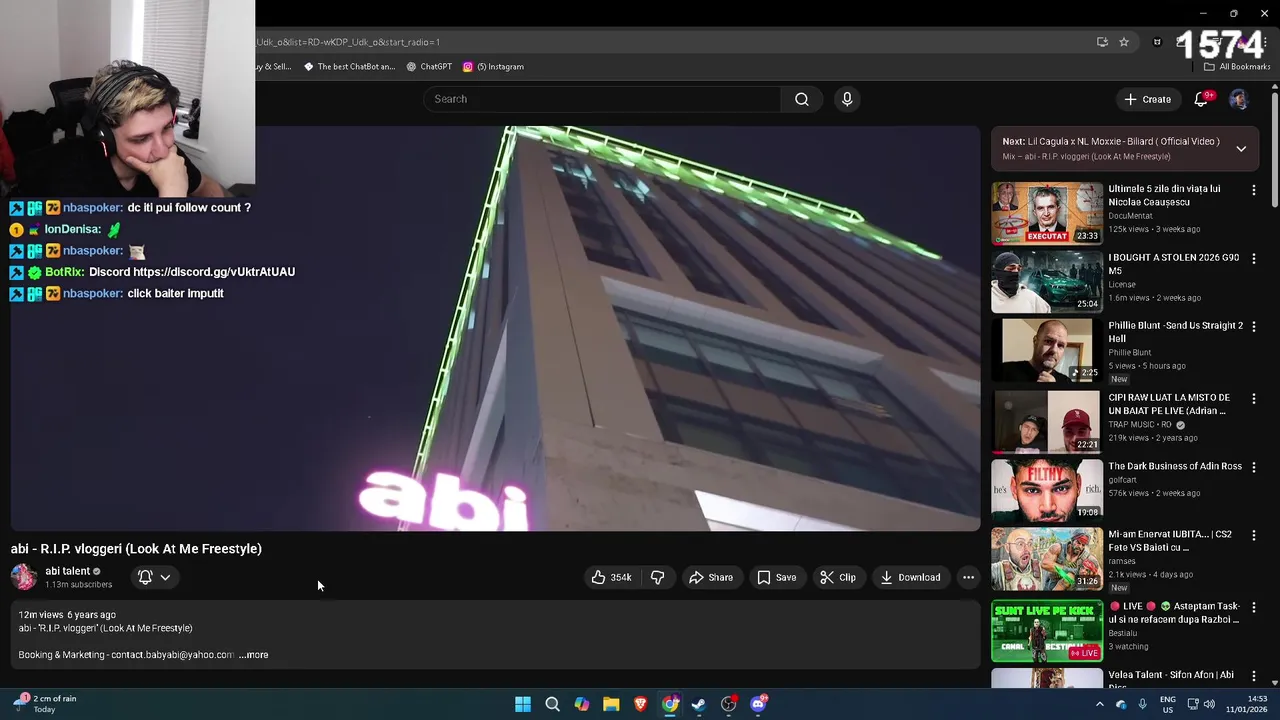Open options for Mi-am Enervat IUBITA video
The width and height of the screenshot is (1280, 720).
pos(1253,535)
